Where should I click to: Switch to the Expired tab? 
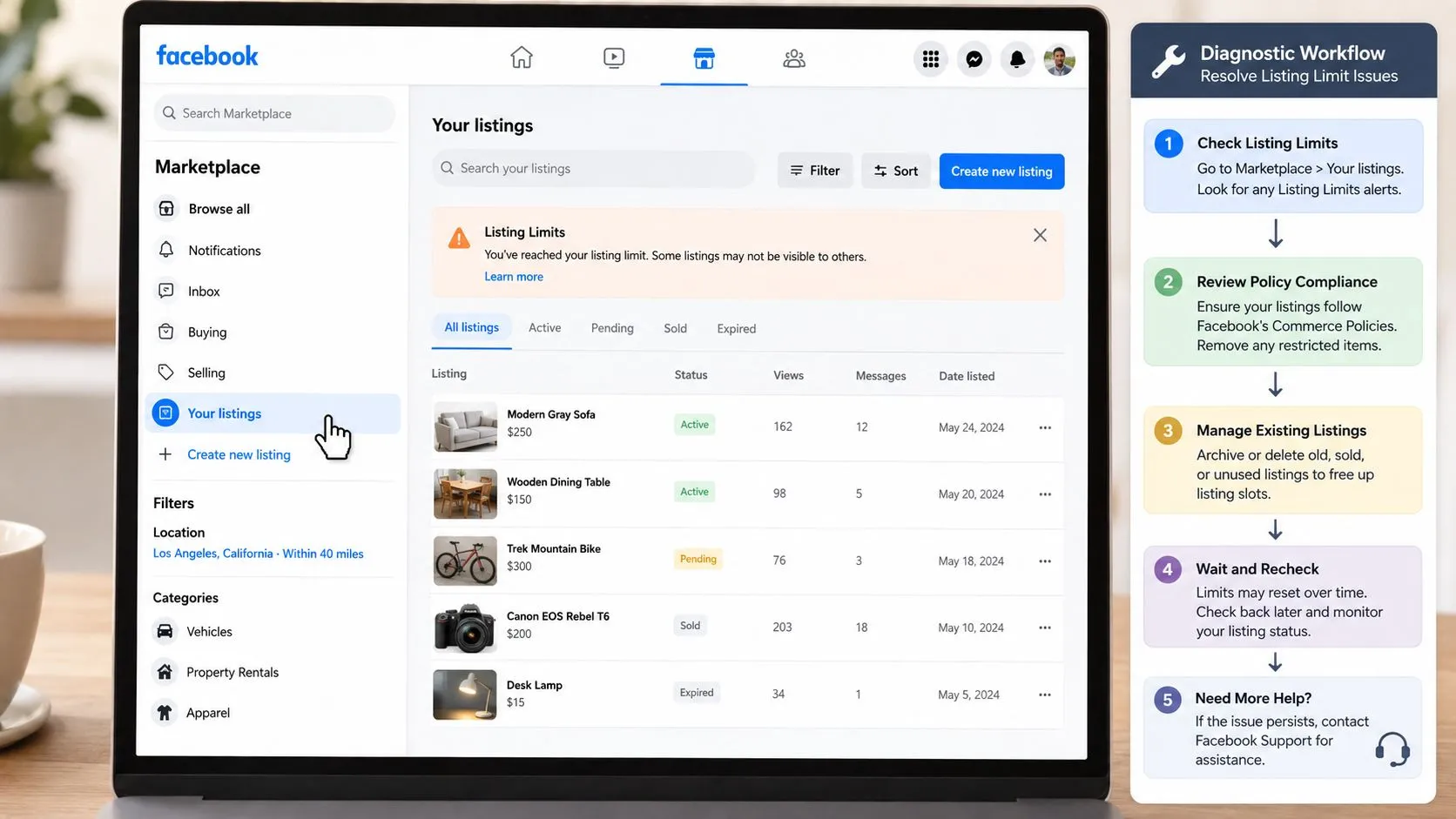737,328
